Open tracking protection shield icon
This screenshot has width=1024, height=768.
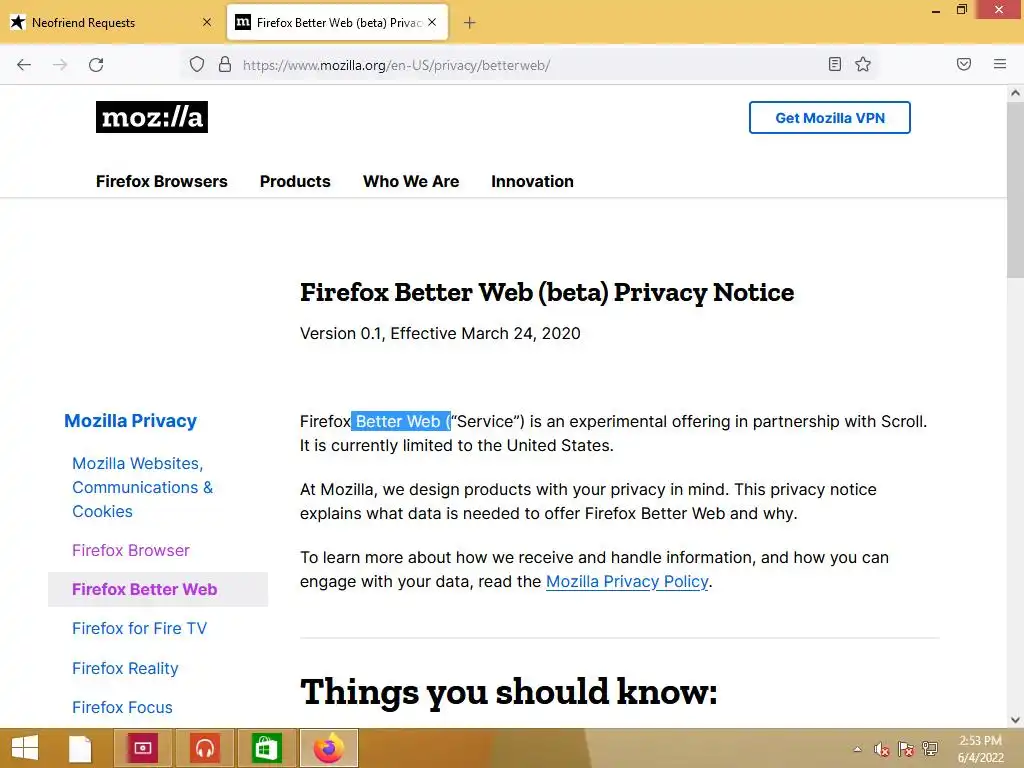click(x=197, y=64)
